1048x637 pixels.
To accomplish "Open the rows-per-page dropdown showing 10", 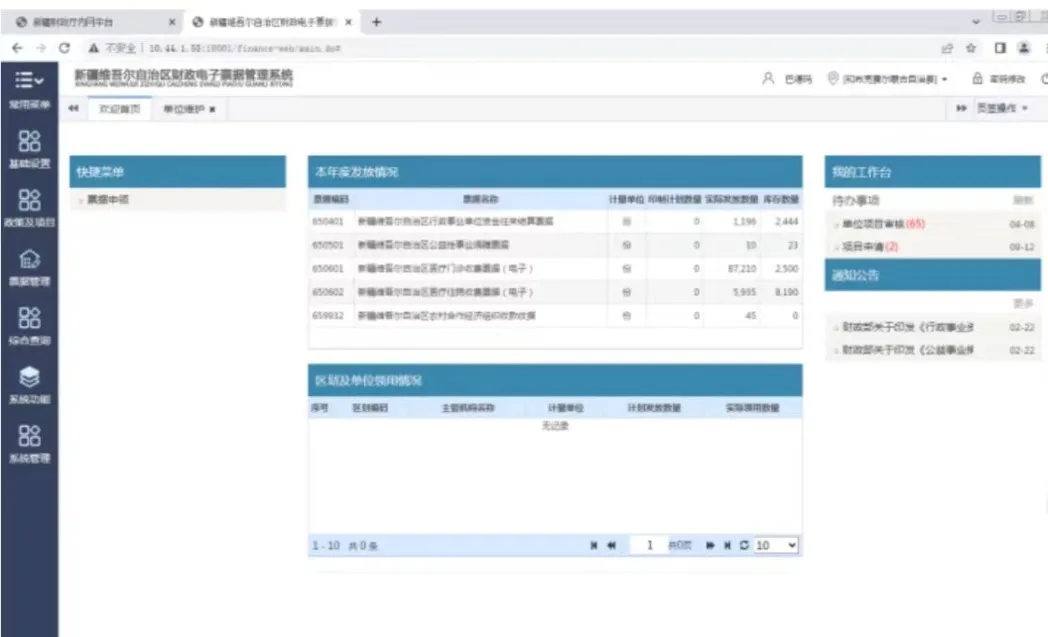I will coord(776,545).
